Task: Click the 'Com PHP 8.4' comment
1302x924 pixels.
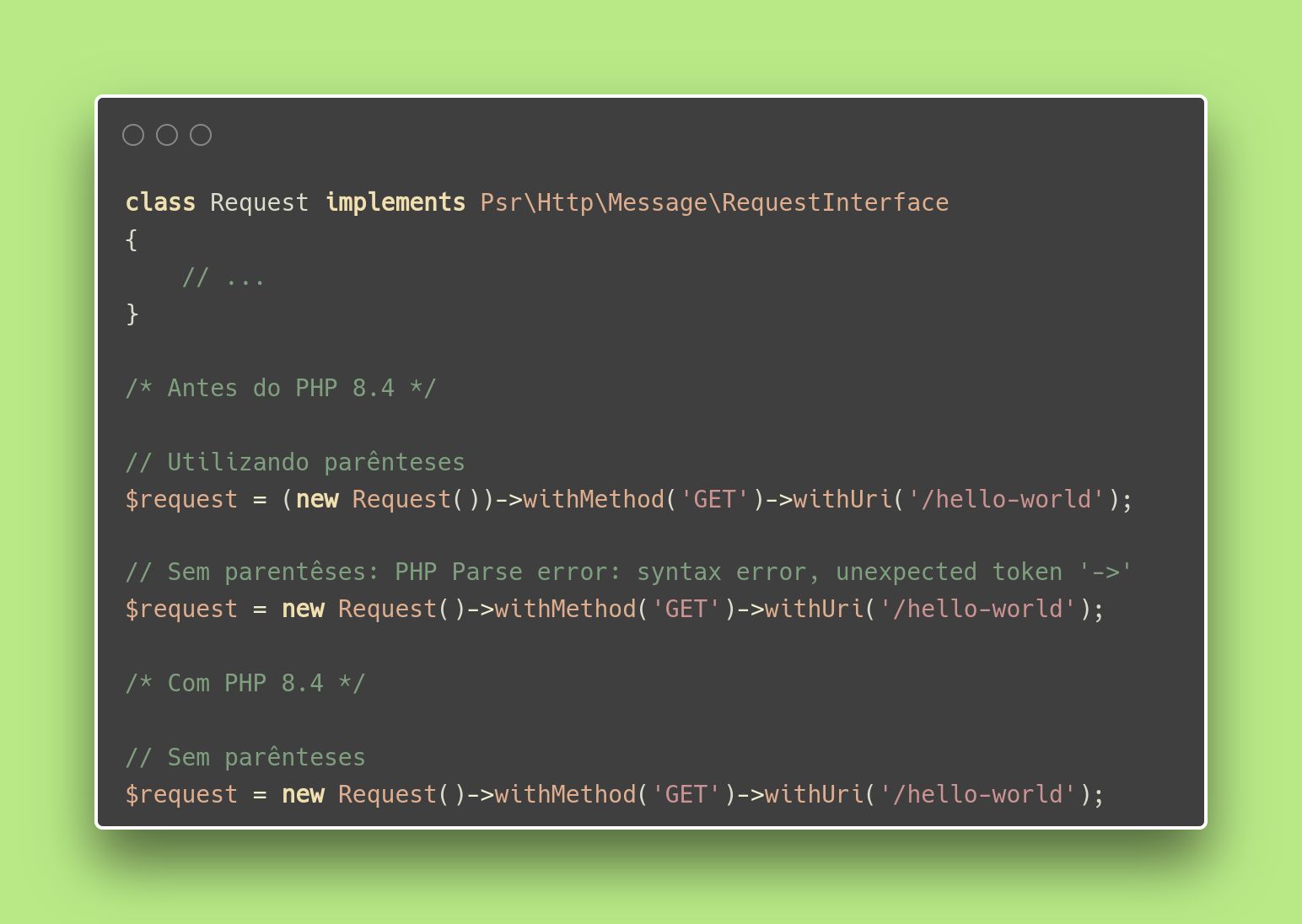Action: click(x=245, y=683)
